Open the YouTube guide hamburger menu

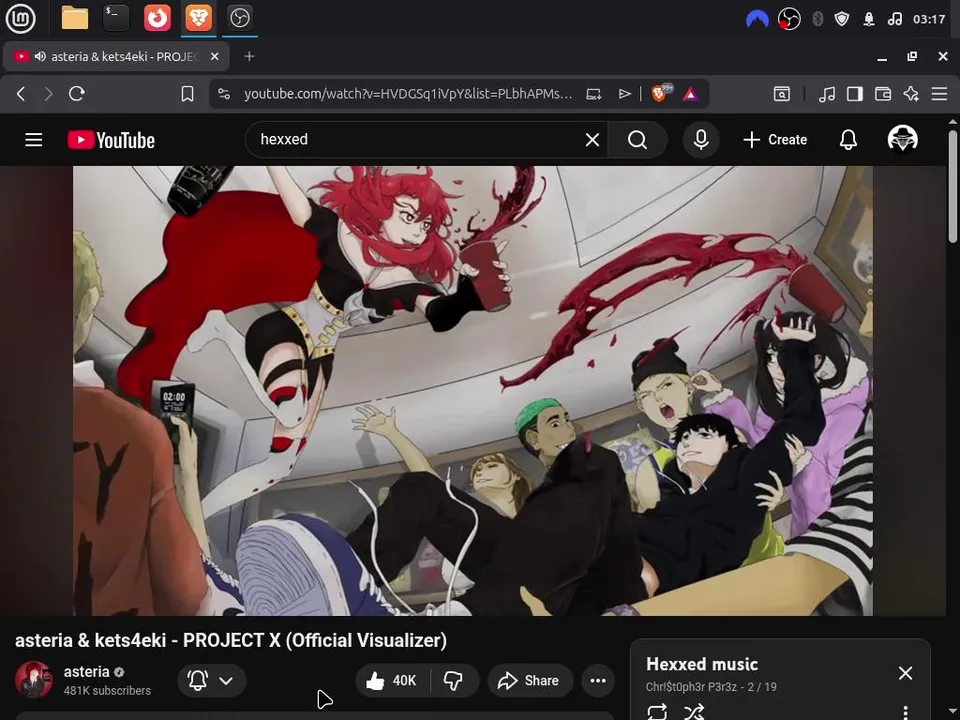click(34, 140)
